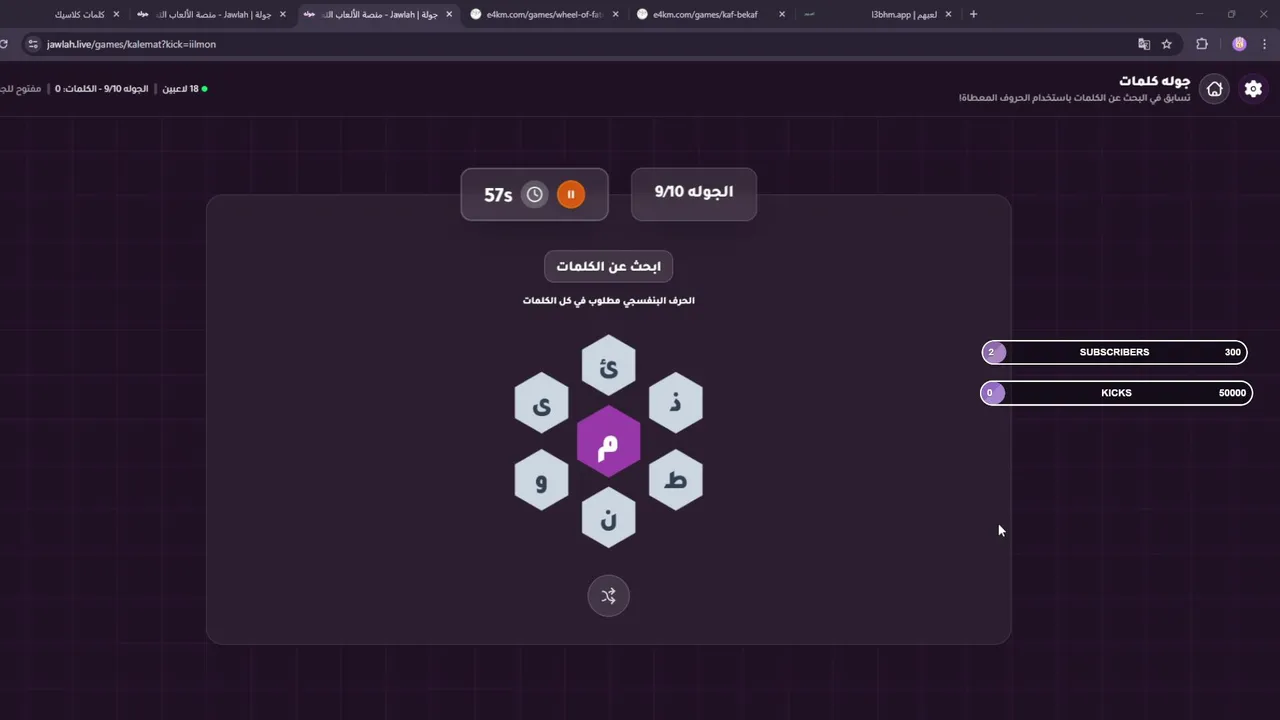Pause the round timer with the orange button

[x=571, y=194]
